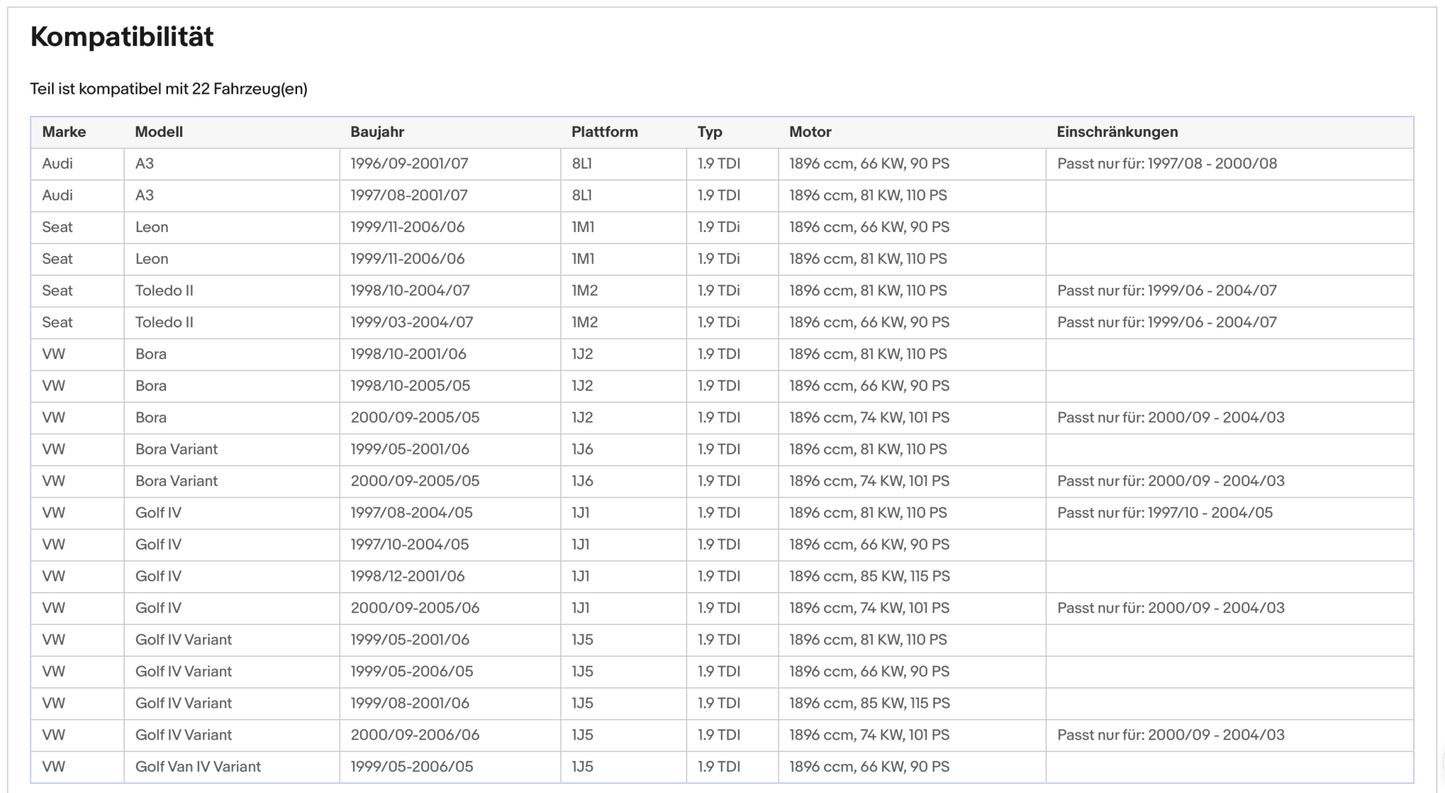Screen dimensions: 1445x793
Task: Click the 'Modell' column header
Action: 159,132
